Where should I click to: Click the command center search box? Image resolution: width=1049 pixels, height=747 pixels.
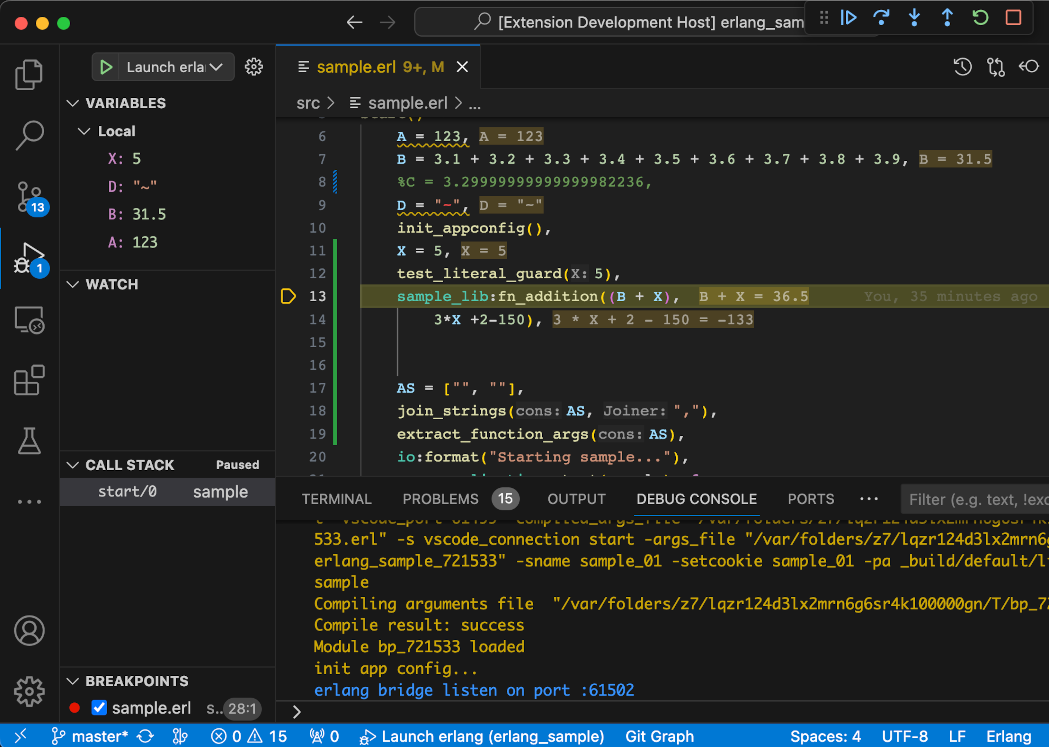click(610, 22)
